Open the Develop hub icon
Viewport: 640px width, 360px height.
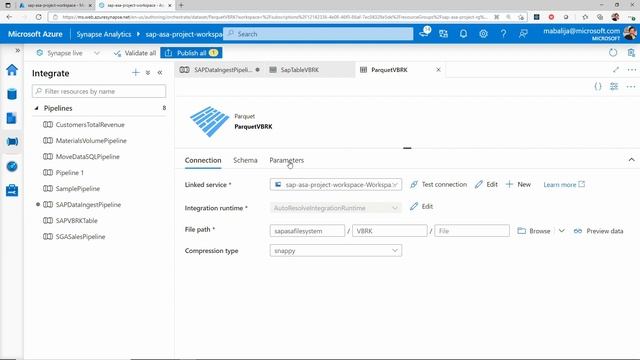[12, 118]
